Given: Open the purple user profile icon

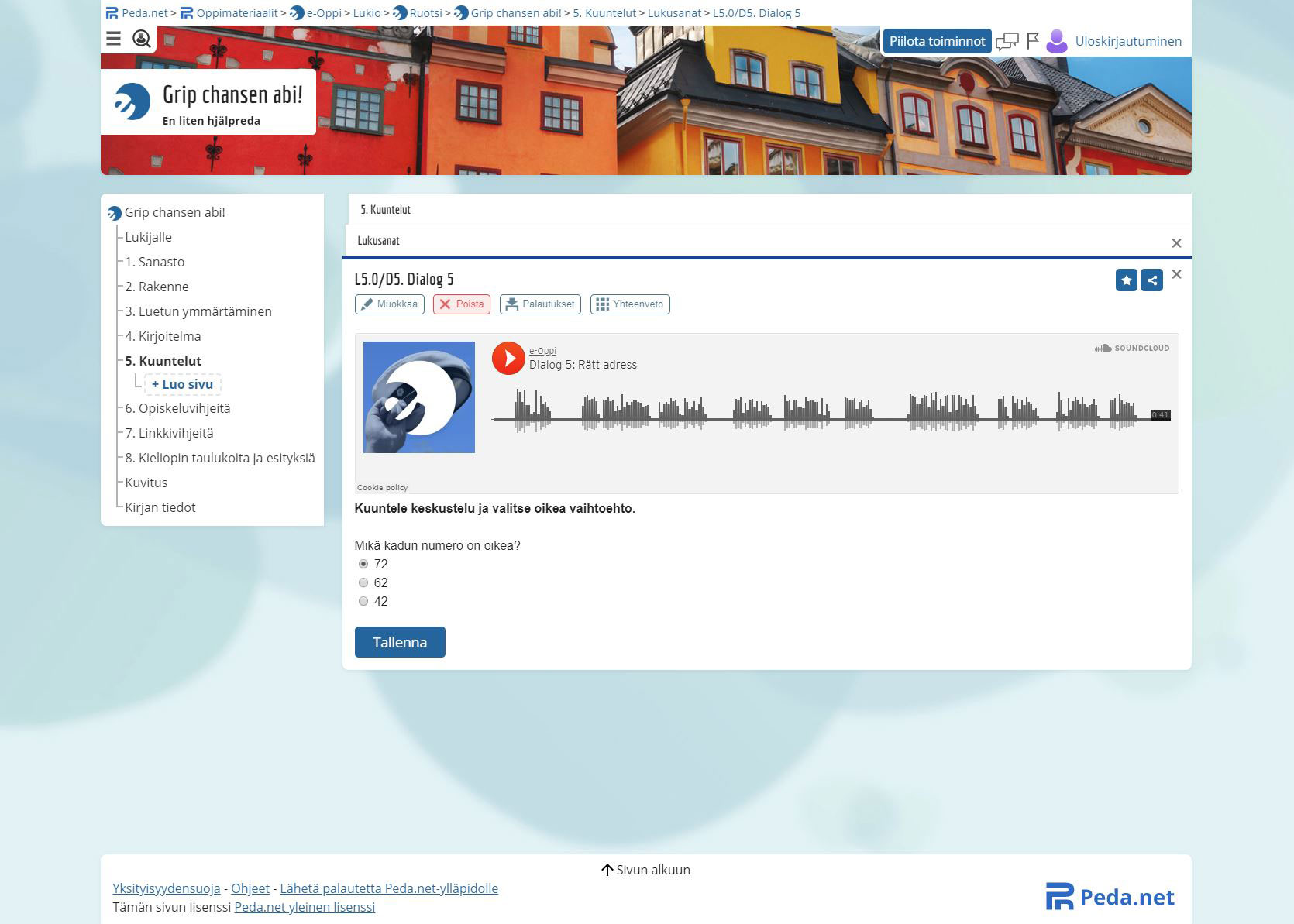Looking at the screenshot, I should (1056, 41).
